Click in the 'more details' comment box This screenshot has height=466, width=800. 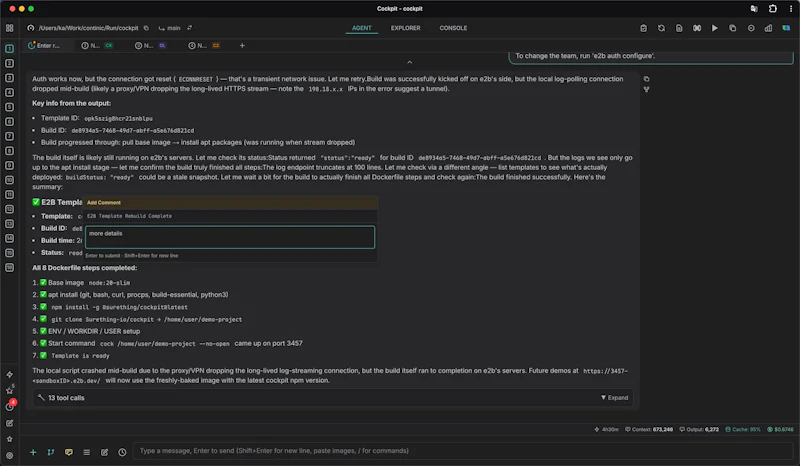tap(230, 237)
